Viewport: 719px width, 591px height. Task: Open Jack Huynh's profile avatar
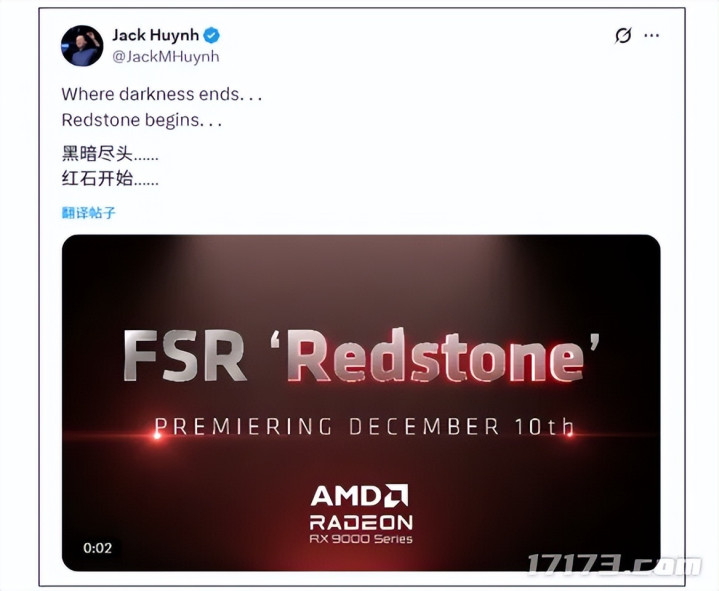[82, 46]
